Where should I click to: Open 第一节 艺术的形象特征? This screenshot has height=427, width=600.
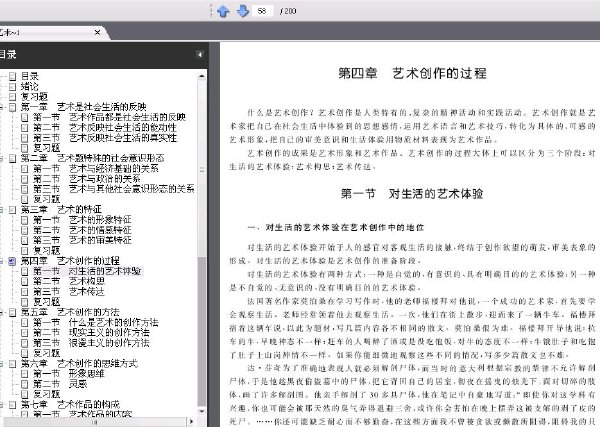[x=82, y=220]
